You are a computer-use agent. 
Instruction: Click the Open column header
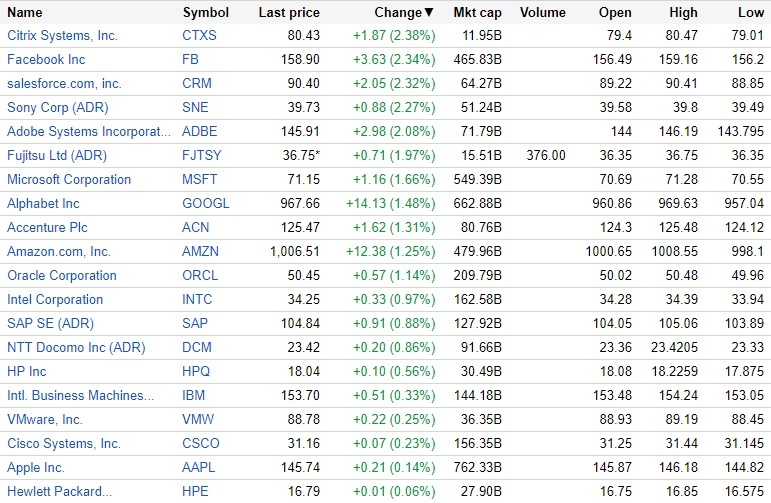point(615,13)
